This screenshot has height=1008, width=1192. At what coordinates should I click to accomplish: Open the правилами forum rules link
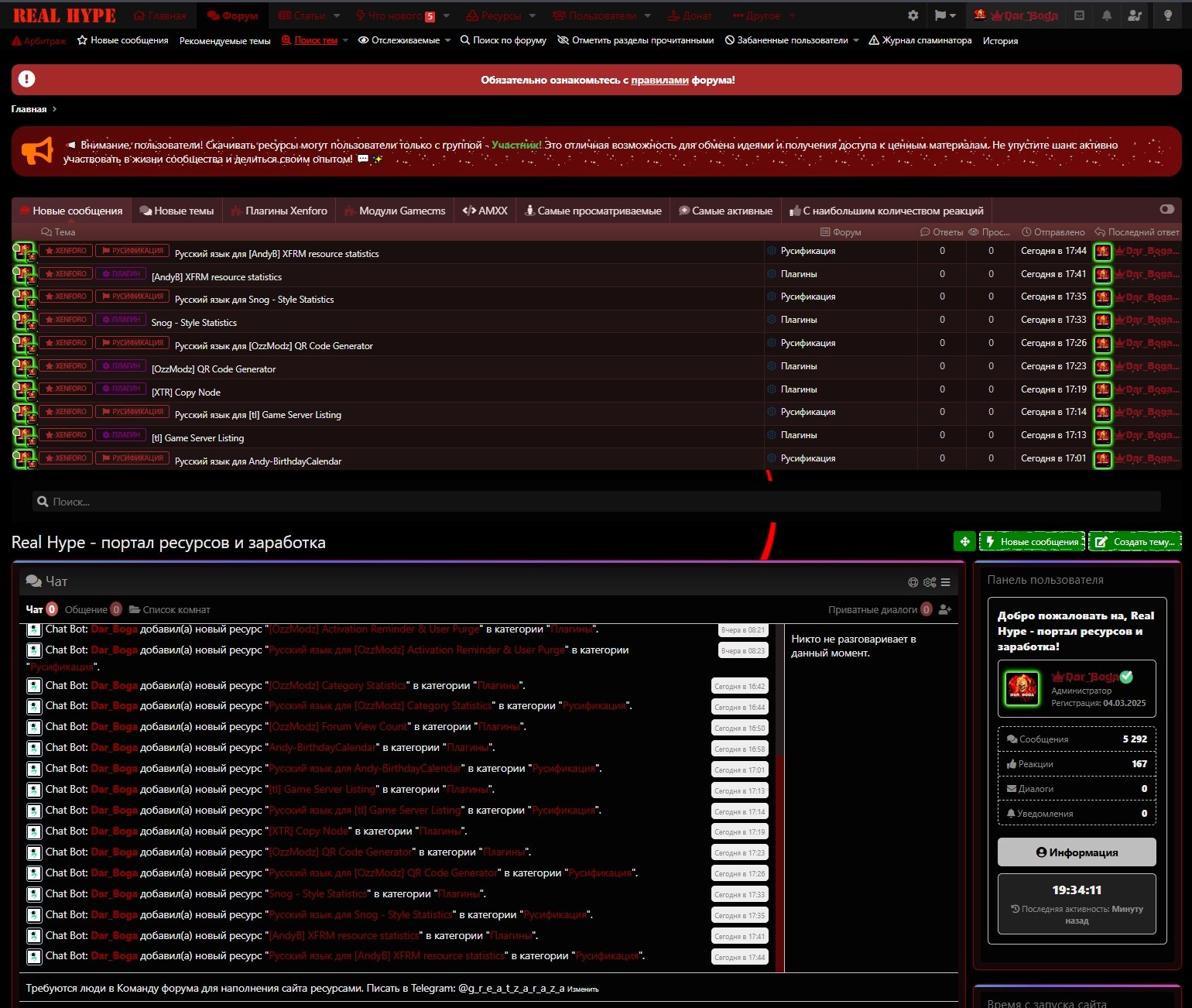659,80
